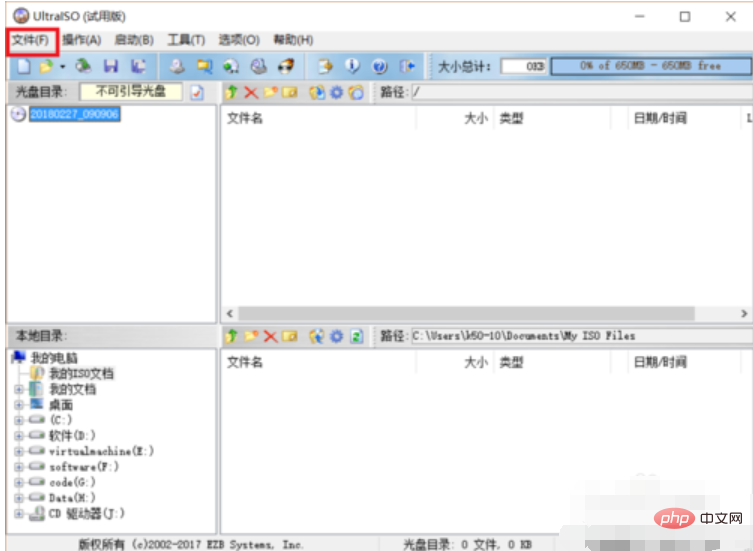Open an image file via the folder icon
The width and height of the screenshot is (753, 551).
pos(47,66)
